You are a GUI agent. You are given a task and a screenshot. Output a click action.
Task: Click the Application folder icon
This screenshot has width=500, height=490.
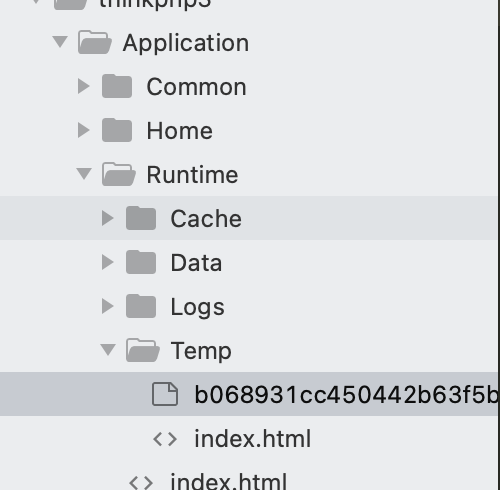tap(95, 42)
